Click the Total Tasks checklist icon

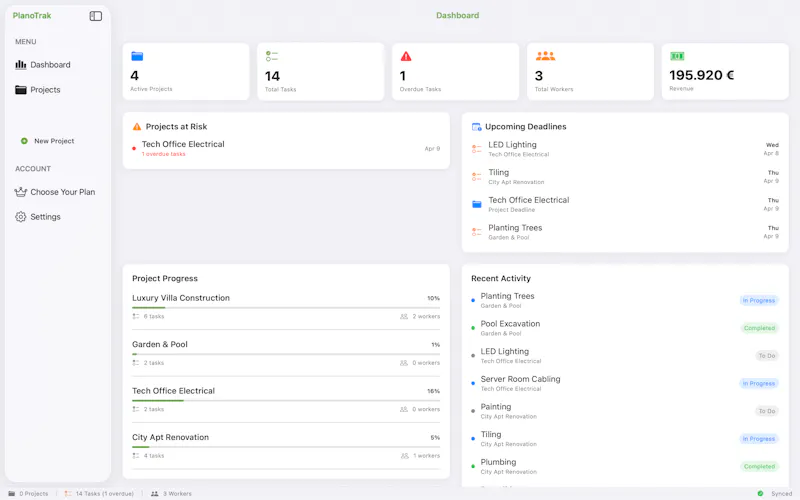click(271, 56)
